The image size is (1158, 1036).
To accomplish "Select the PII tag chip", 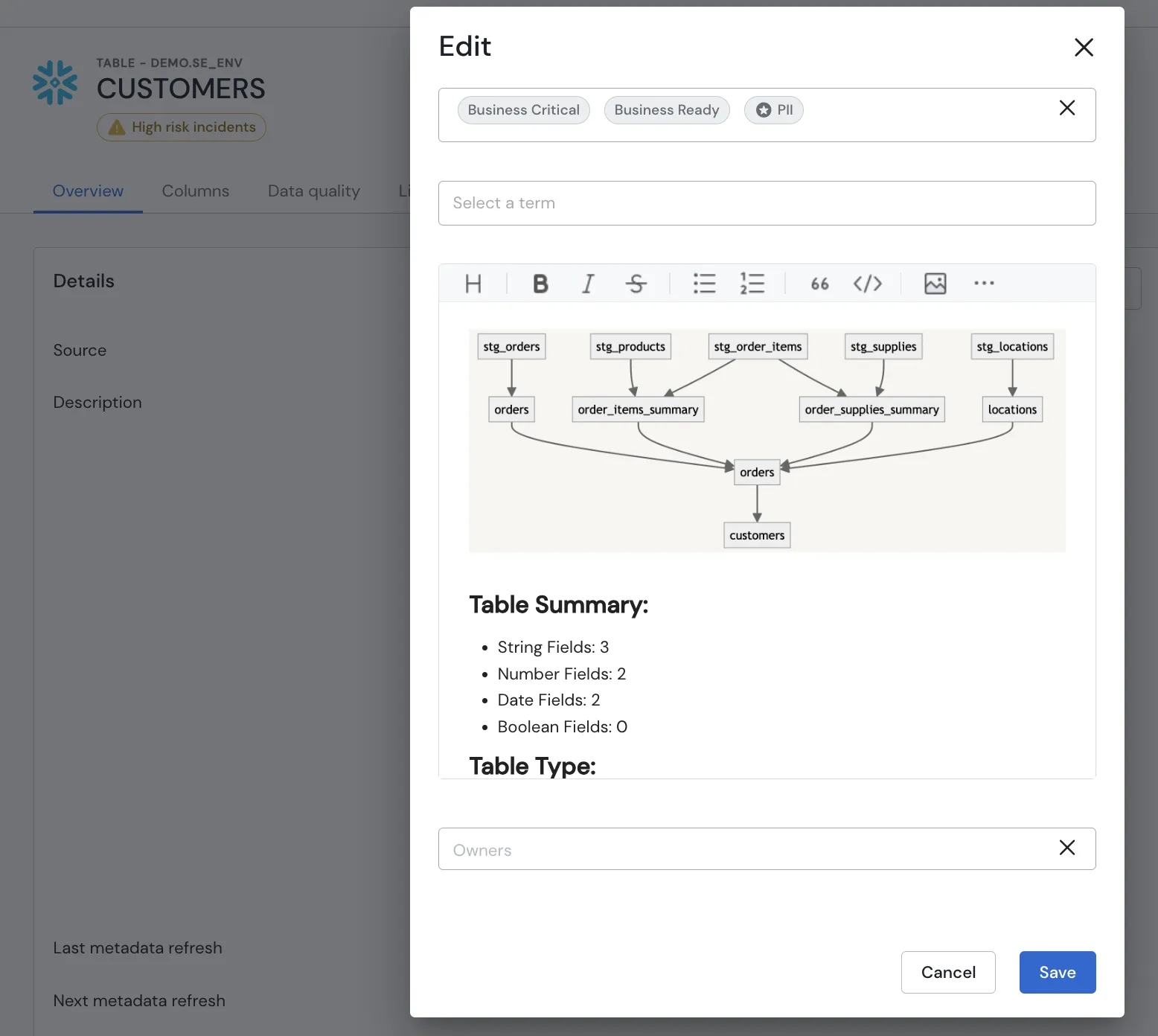I will (x=774, y=110).
